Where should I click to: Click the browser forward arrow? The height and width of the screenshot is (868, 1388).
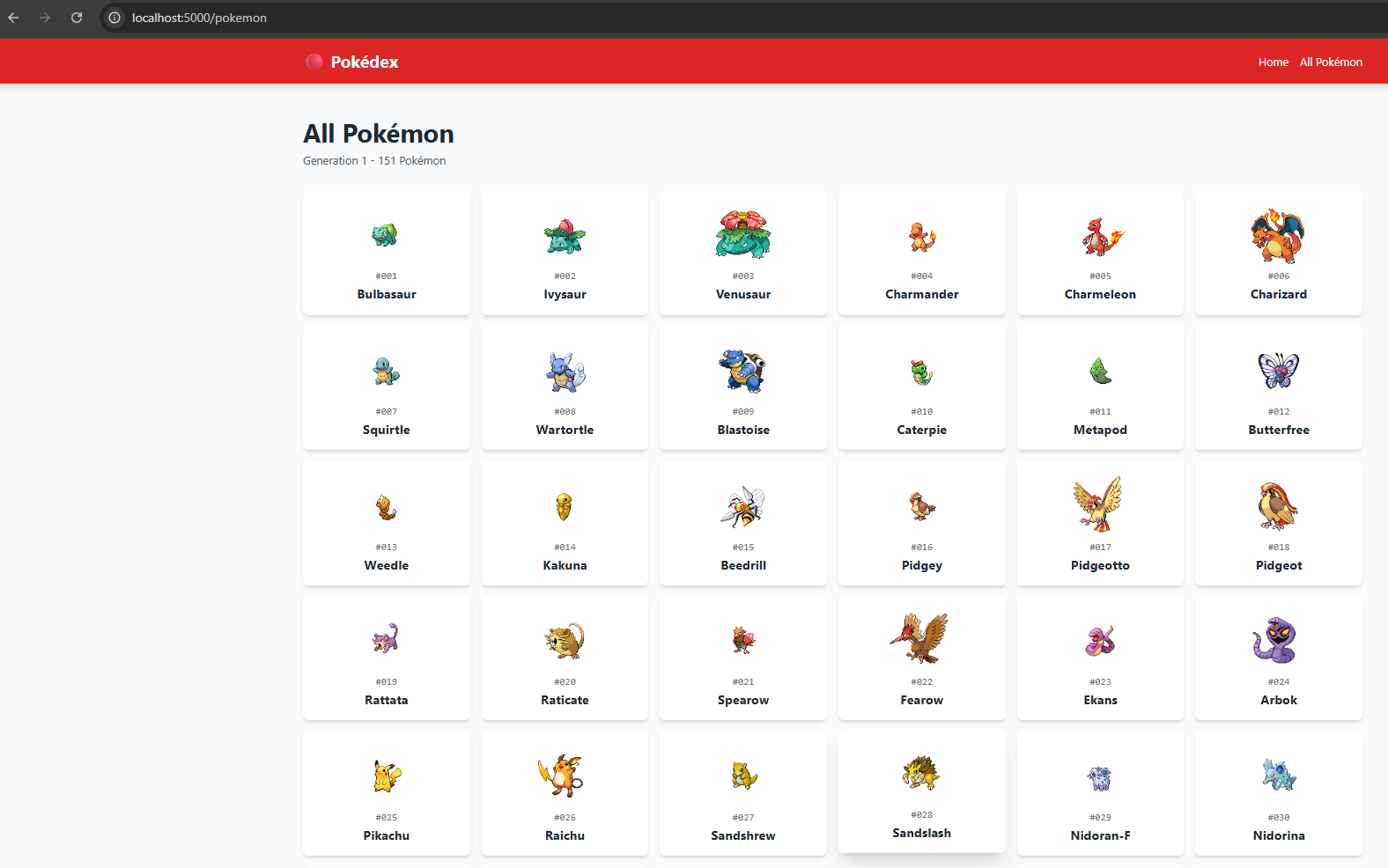point(45,18)
